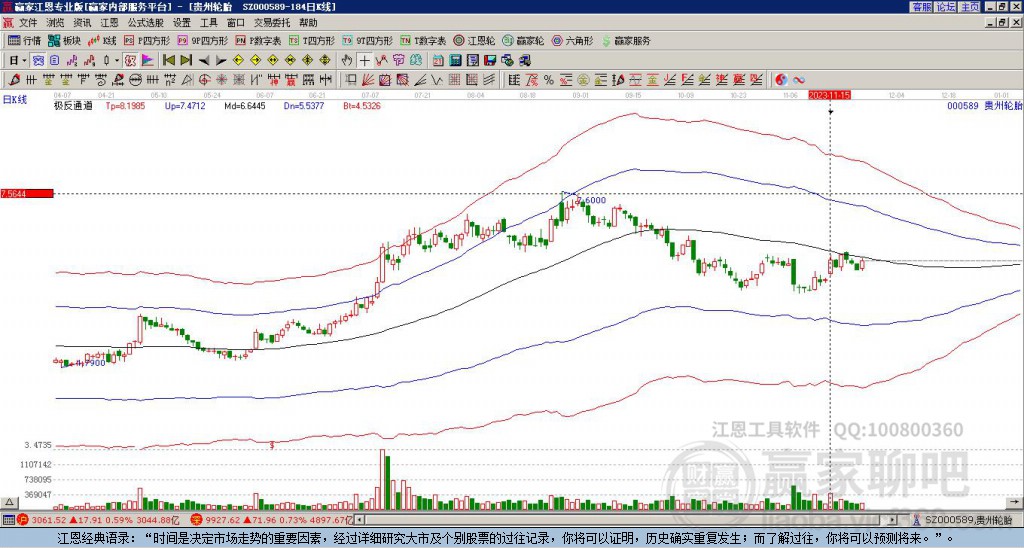1024x548 pixels.
Task: Open the 交易委托 menu
Action: (x=272, y=23)
